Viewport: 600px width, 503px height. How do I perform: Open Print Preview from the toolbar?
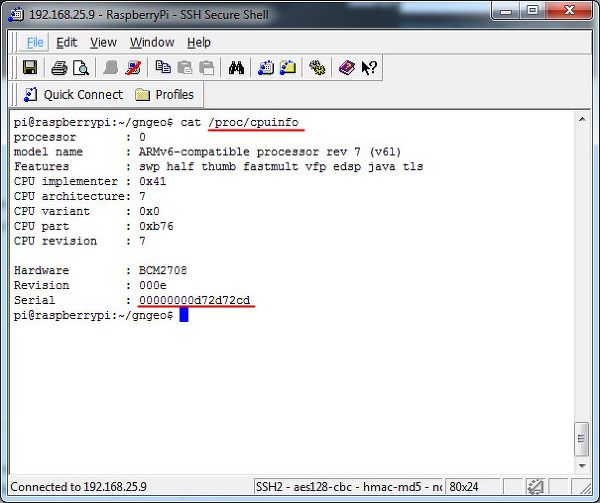click(81, 68)
